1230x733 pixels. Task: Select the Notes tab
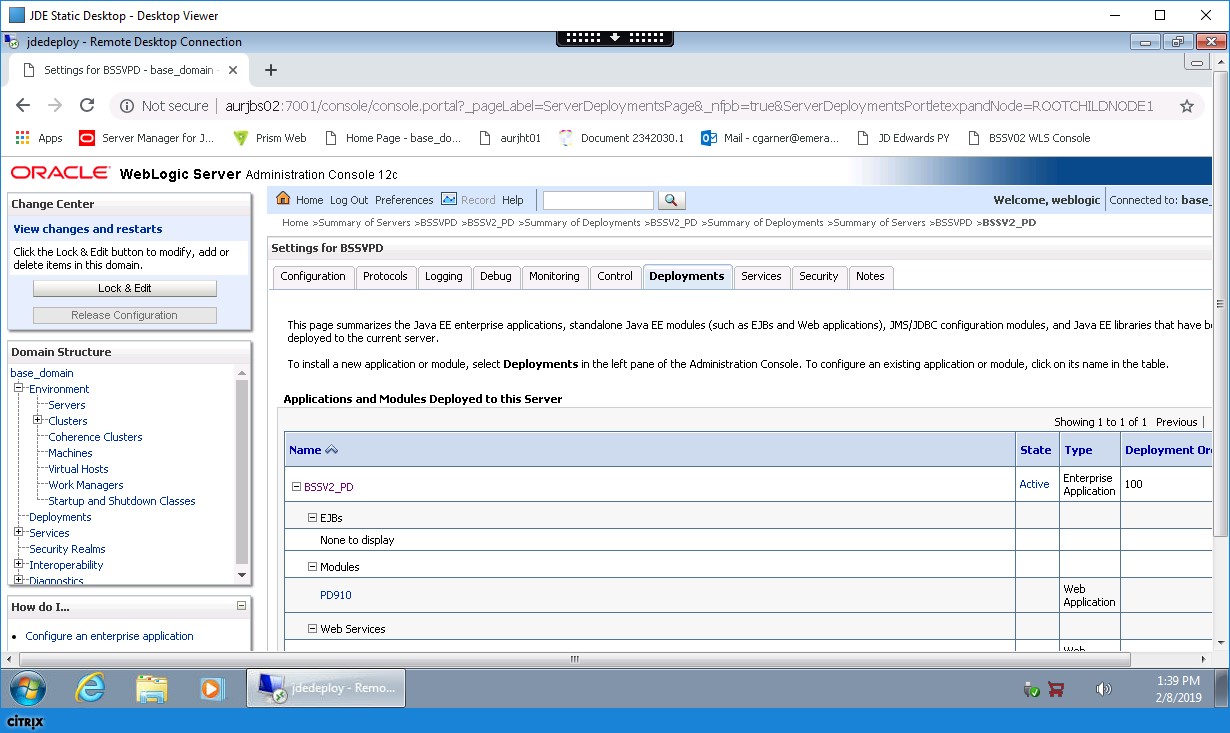[x=870, y=276]
